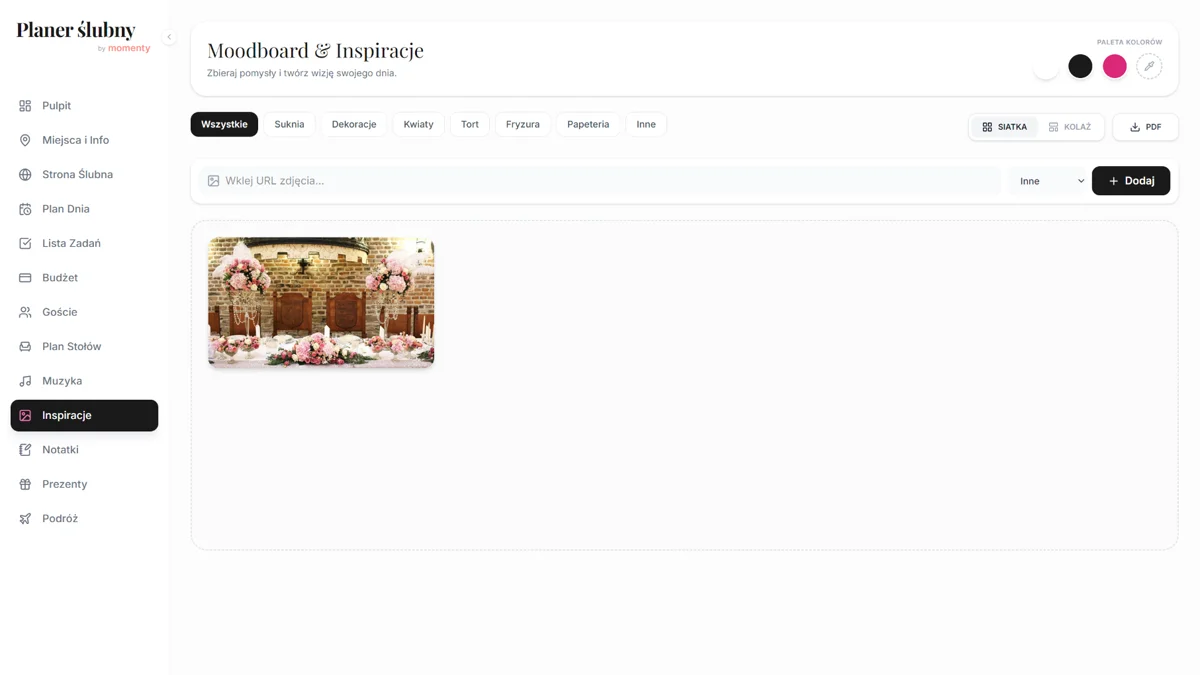The height and width of the screenshot is (675, 1200).
Task: Open the wedding decor inspiration thumbnail
Action: (320, 302)
